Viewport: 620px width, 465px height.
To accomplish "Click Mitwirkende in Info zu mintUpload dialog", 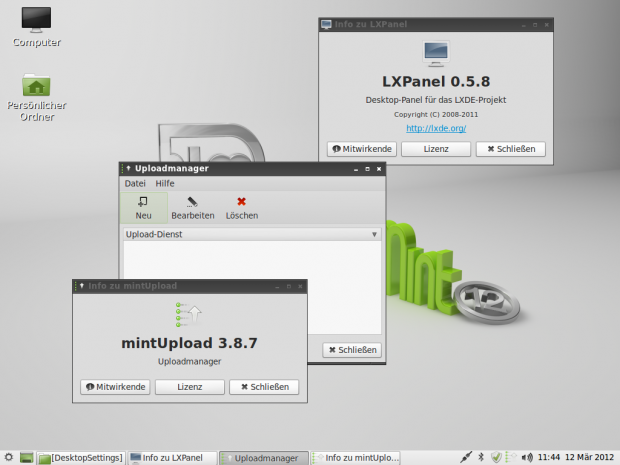I will click(x=115, y=387).
